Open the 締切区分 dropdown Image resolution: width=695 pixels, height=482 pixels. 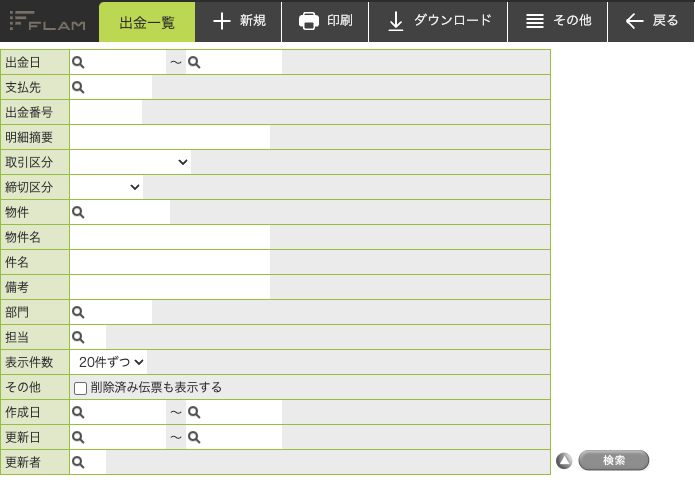(x=106, y=187)
